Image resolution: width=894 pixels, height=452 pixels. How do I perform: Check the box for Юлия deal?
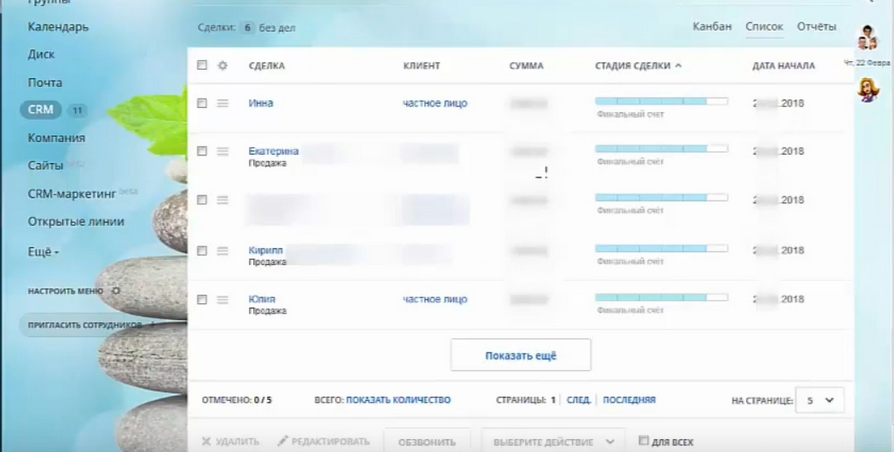[x=202, y=299]
